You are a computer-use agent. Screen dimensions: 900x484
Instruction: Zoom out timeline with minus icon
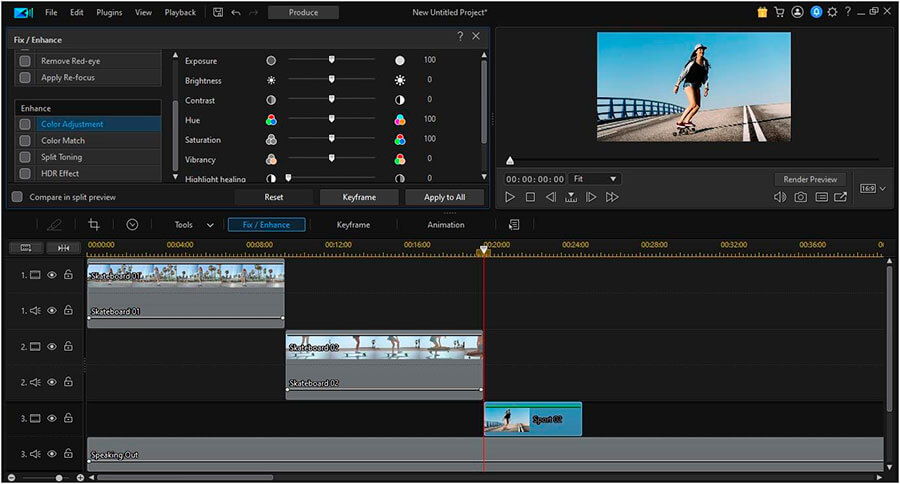11,478
